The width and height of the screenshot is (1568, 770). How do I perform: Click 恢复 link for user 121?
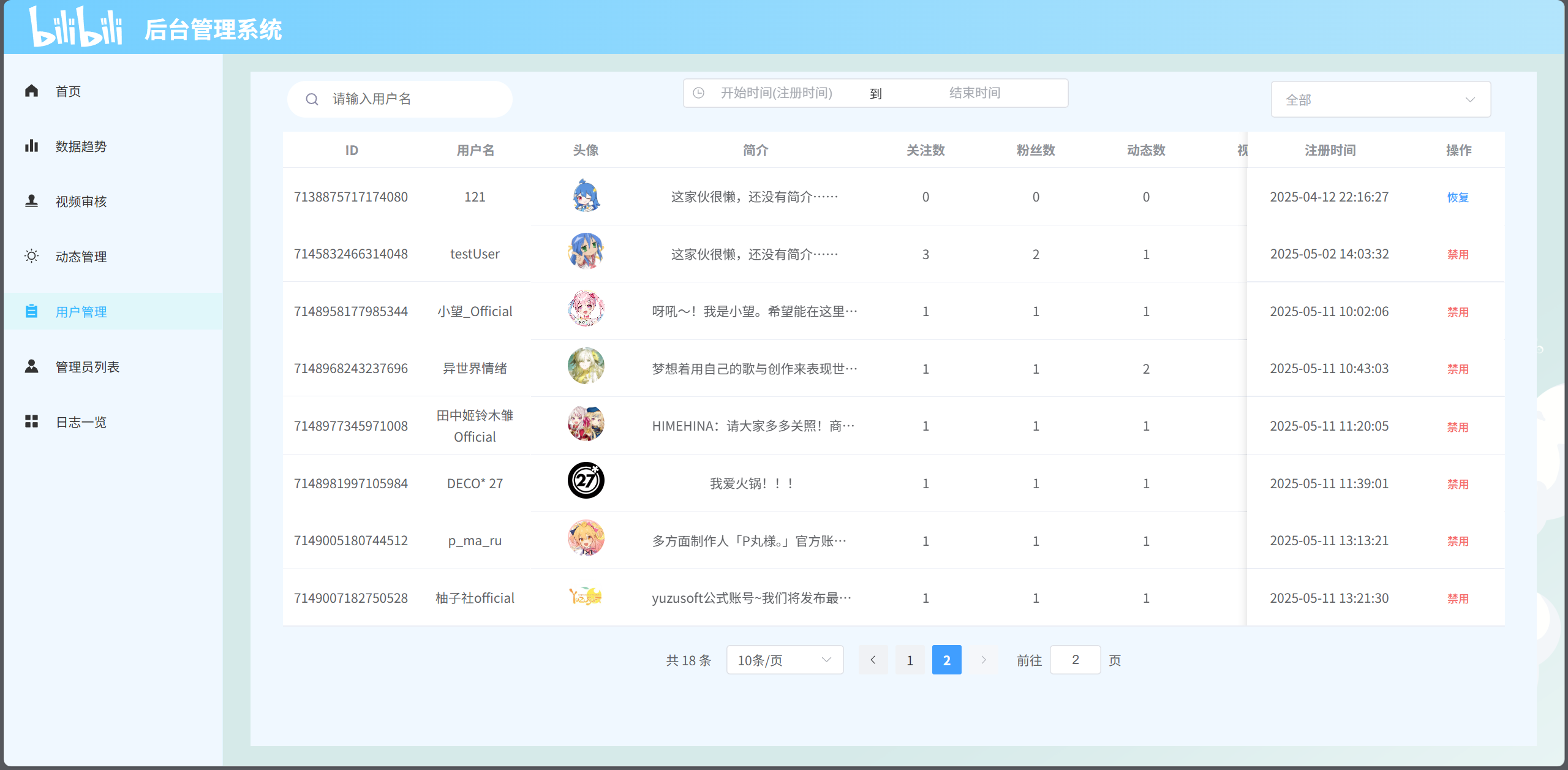pyautogui.click(x=1457, y=197)
